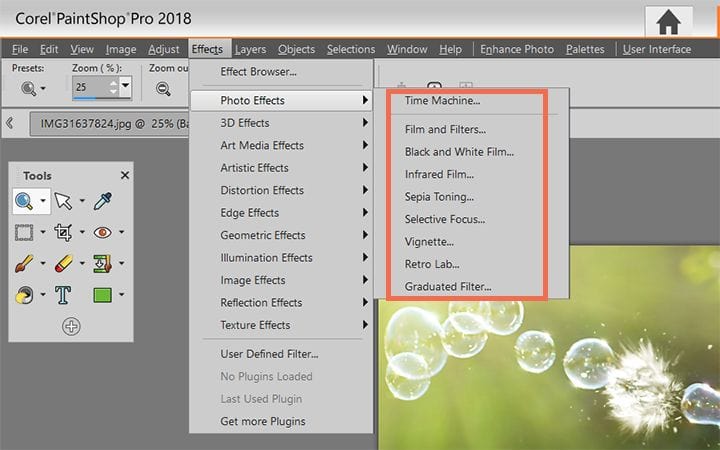Select the Paint Brush tool
Screen dimensions: 720x450
[24, 264]
